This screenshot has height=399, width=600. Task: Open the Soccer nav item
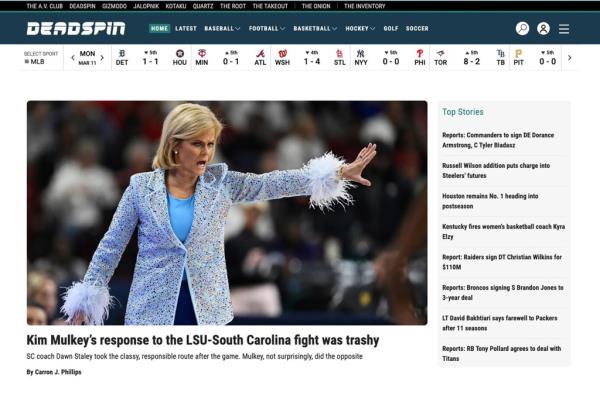tap(417, 28)
